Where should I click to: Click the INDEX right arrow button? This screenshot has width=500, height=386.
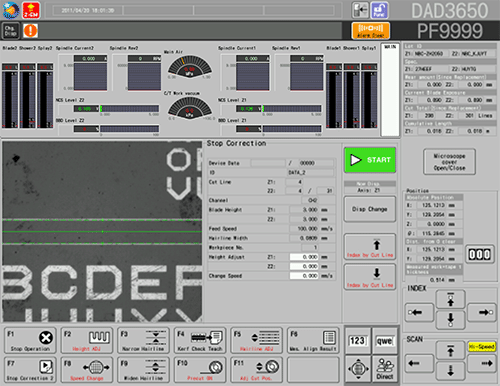[x=482, y=312]
